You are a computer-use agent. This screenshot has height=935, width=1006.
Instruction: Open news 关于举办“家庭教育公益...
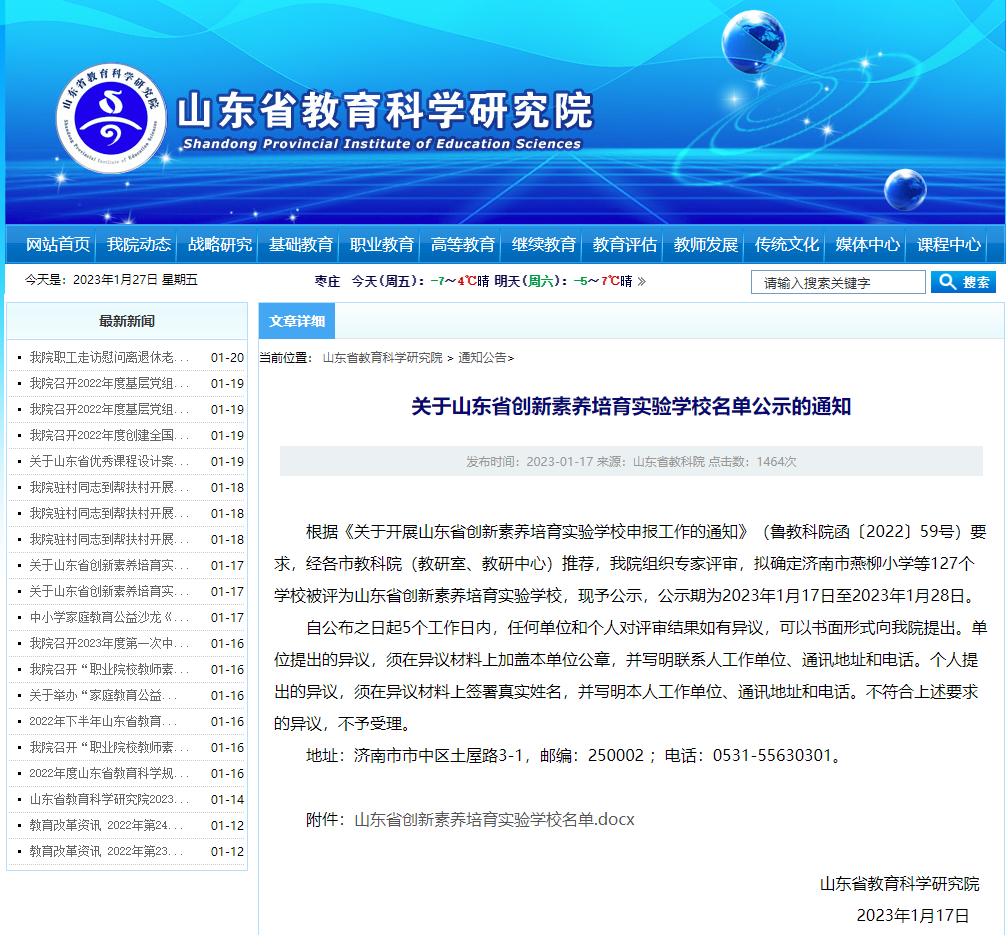103,695
